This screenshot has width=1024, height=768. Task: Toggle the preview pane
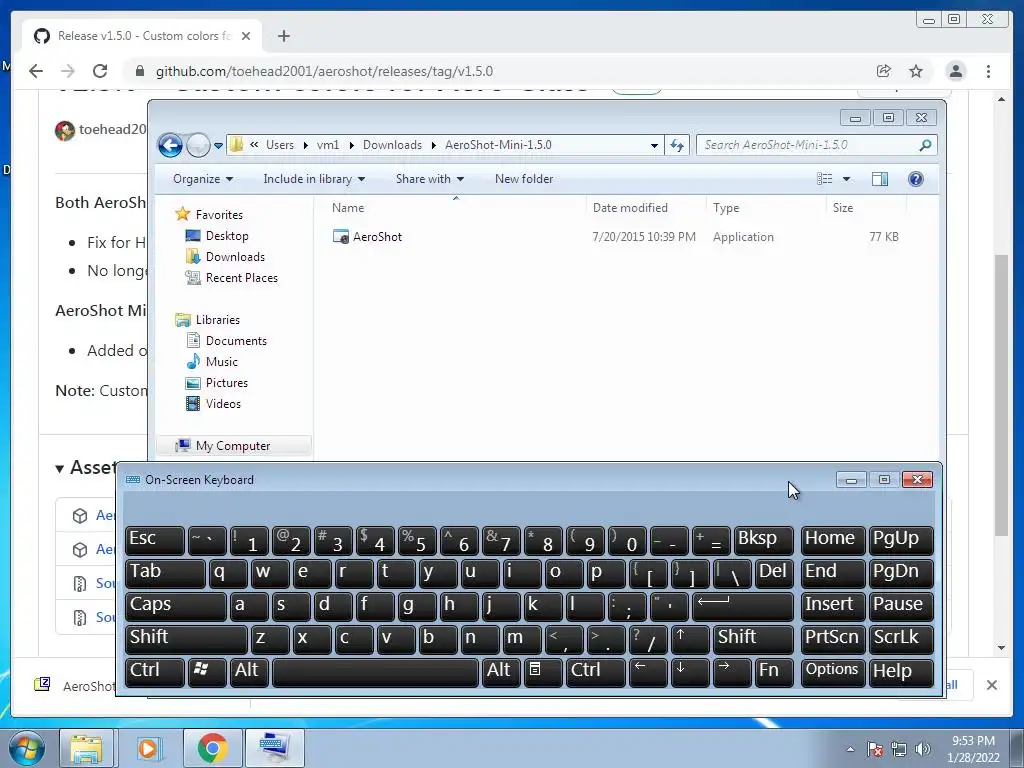[880, 179]
